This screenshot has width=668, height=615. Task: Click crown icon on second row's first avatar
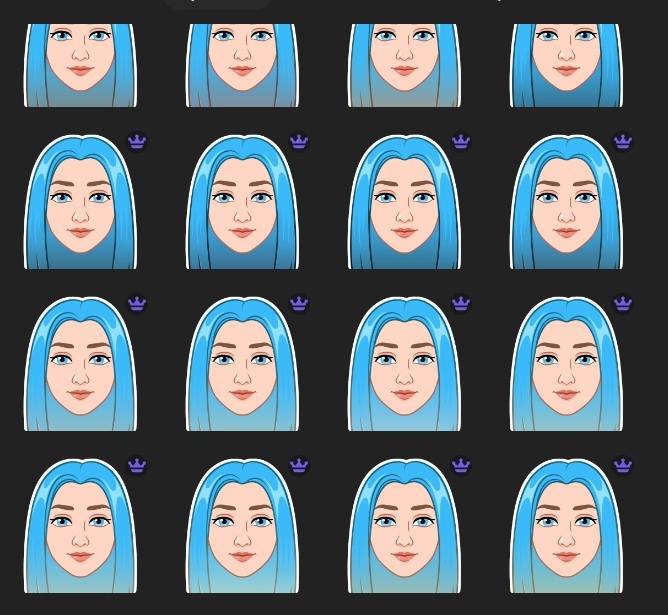point(137,141)
